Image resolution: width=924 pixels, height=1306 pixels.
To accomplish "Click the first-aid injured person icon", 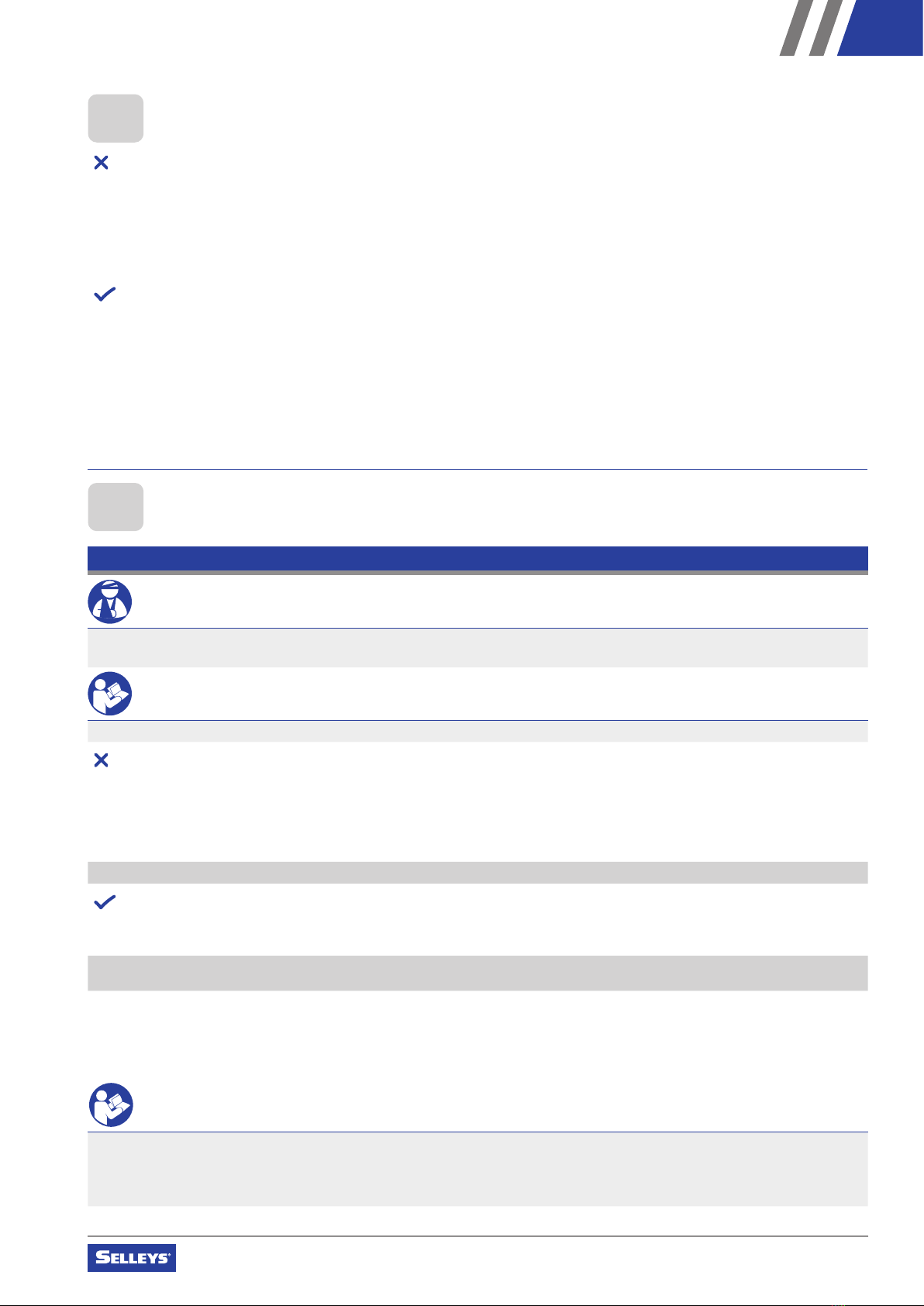I will (x=110, y=601).
